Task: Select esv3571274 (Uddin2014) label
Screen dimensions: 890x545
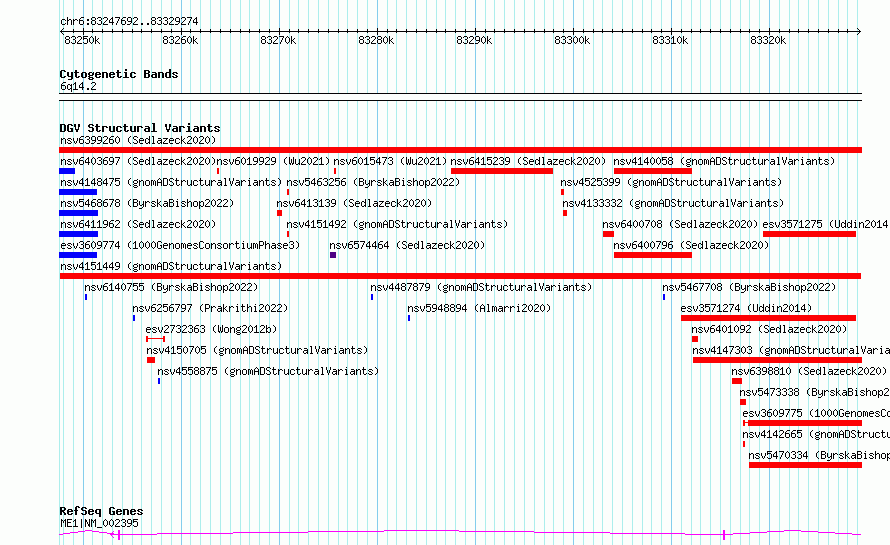Action: click(x=746, y=308)
